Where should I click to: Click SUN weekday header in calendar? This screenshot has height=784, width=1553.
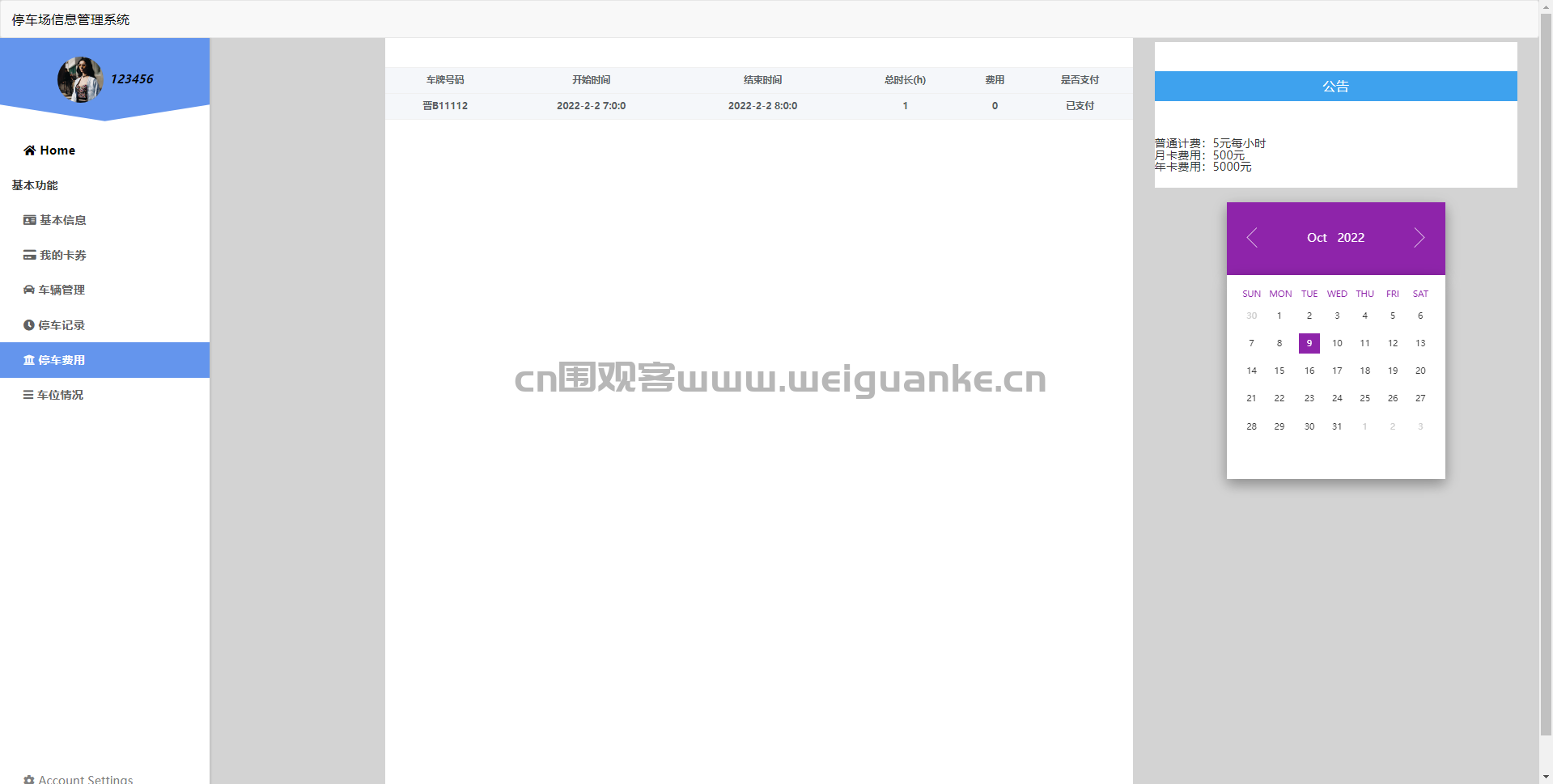[1252, 294]
